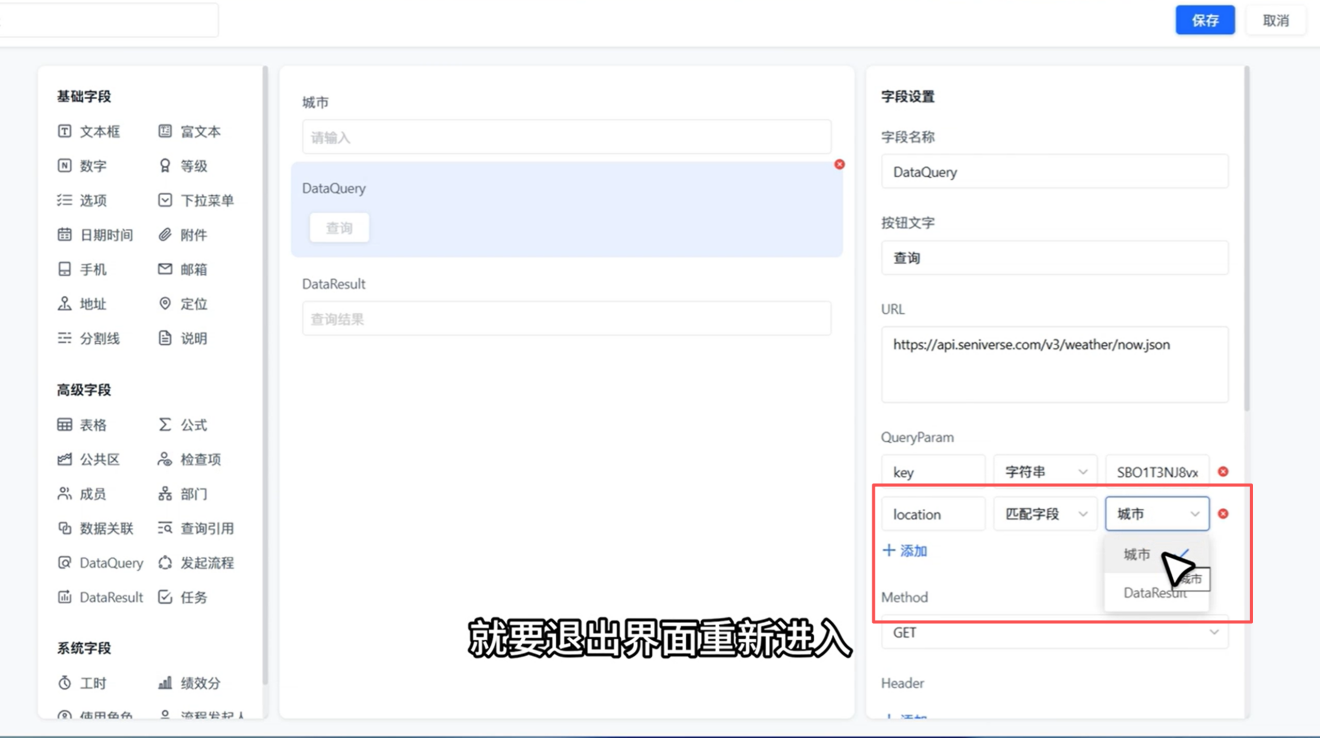This screenshot has width=1320, height=738.
Task: Select the 邮箱 email field icon
Action: pyautogui.click(x=165, y=269)
